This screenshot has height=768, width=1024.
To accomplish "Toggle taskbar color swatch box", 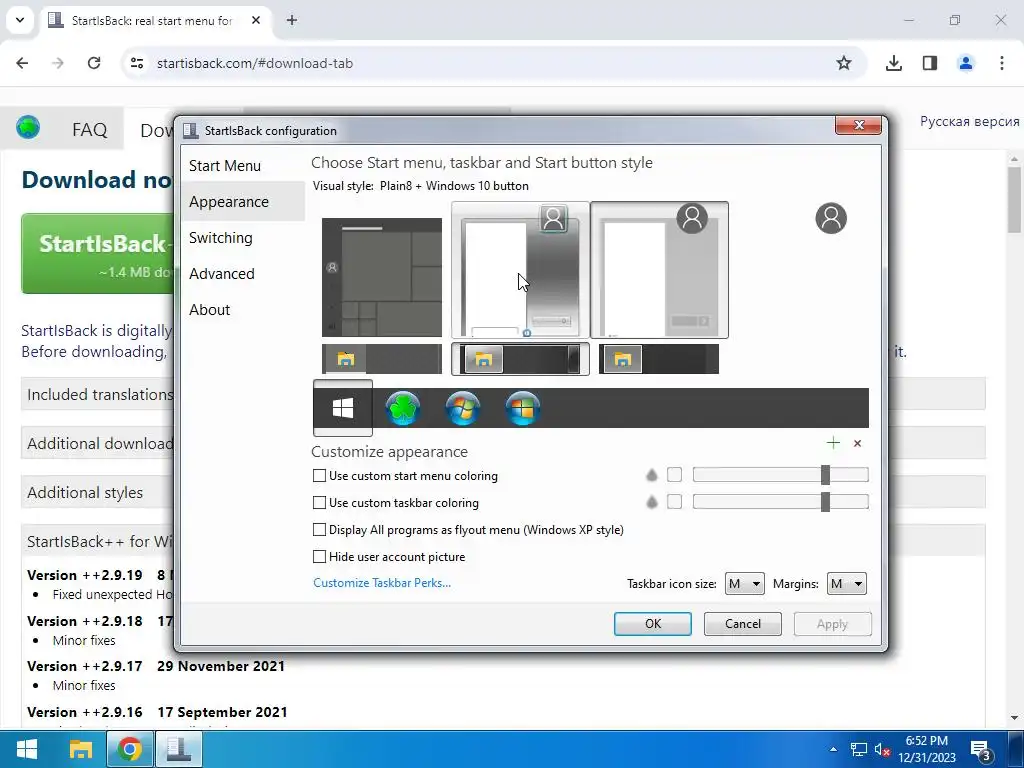I will pos(675,502).
